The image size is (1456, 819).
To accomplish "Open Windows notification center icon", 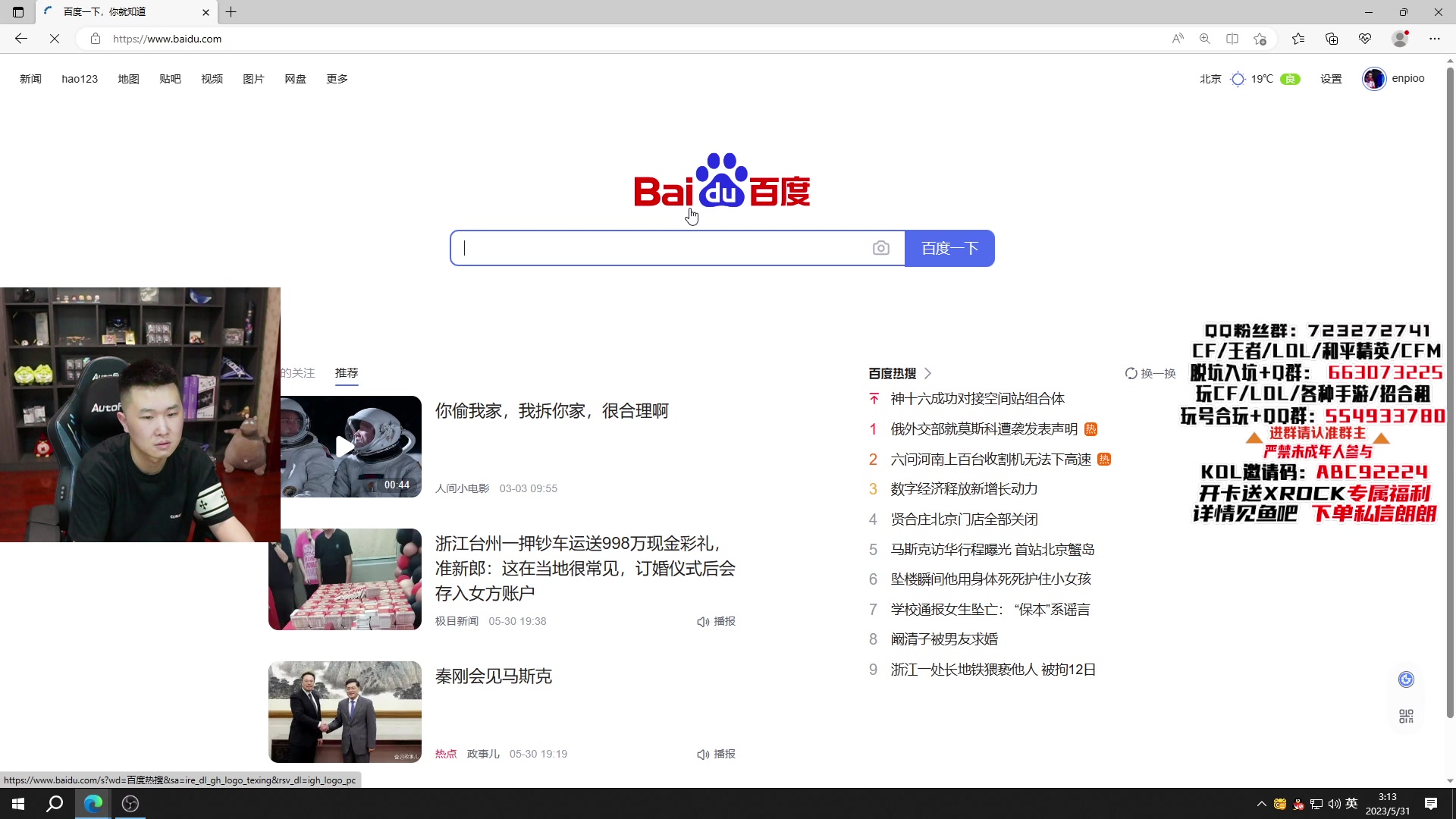I will click(1431, 804).
